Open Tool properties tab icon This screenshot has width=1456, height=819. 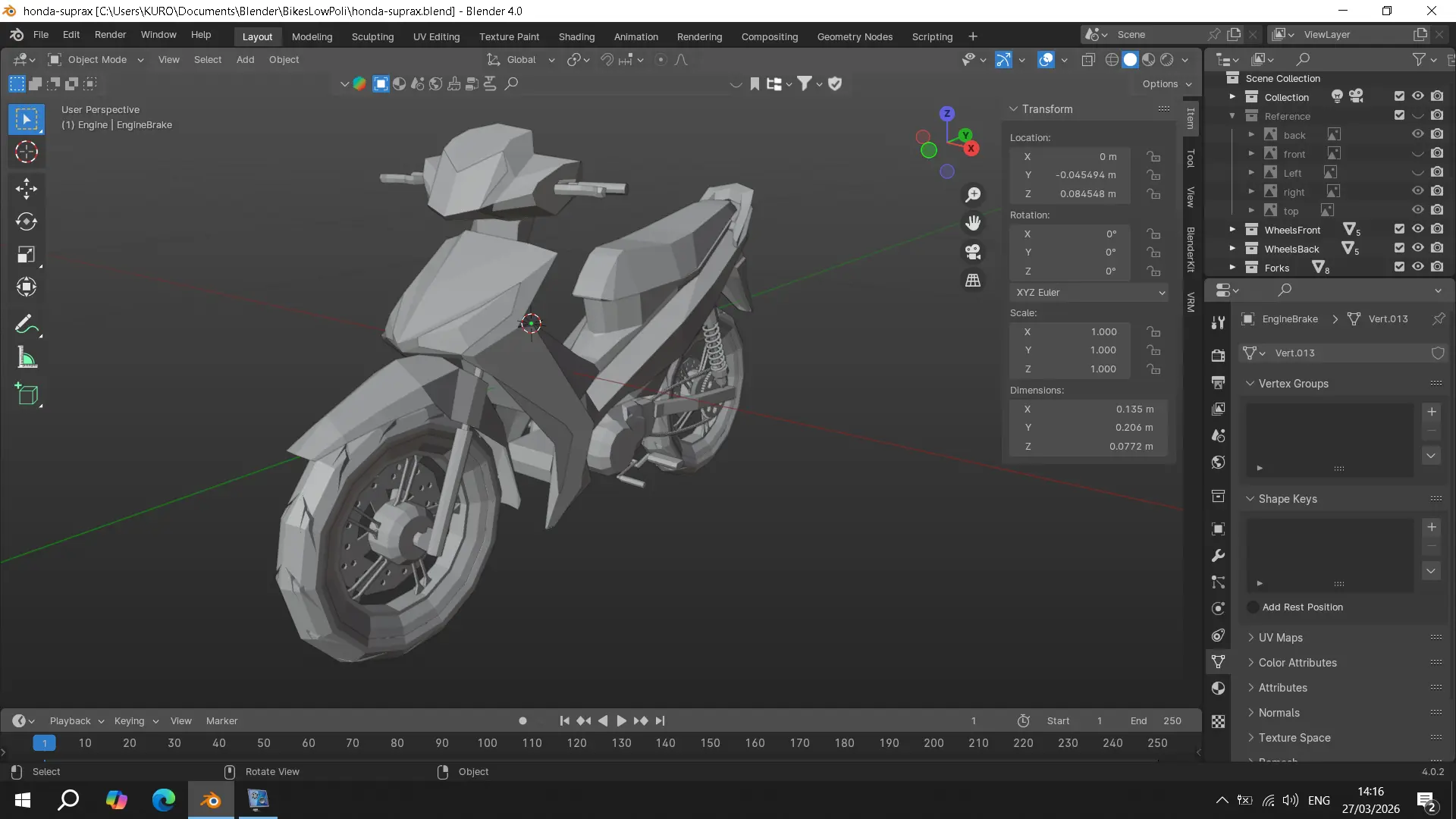point(1218,322)
